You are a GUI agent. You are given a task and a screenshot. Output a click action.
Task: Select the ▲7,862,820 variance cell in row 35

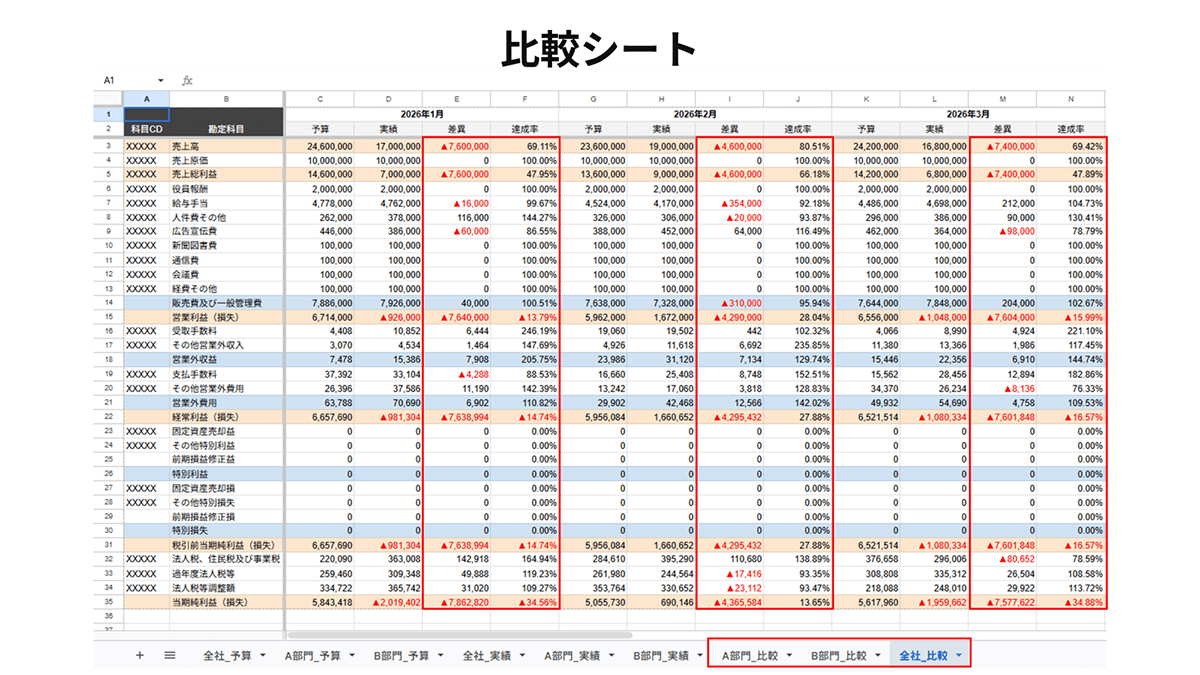pyautogui.click(x=457, y=603)
